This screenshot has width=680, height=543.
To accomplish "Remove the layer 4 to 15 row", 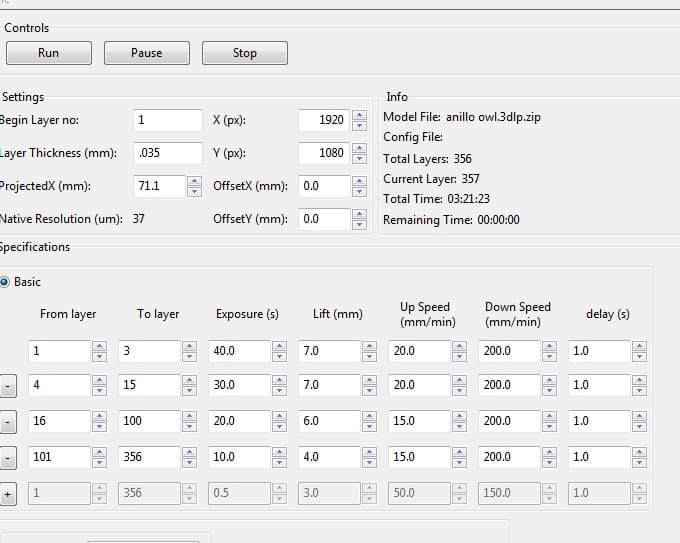I will (x=8, y=385).
